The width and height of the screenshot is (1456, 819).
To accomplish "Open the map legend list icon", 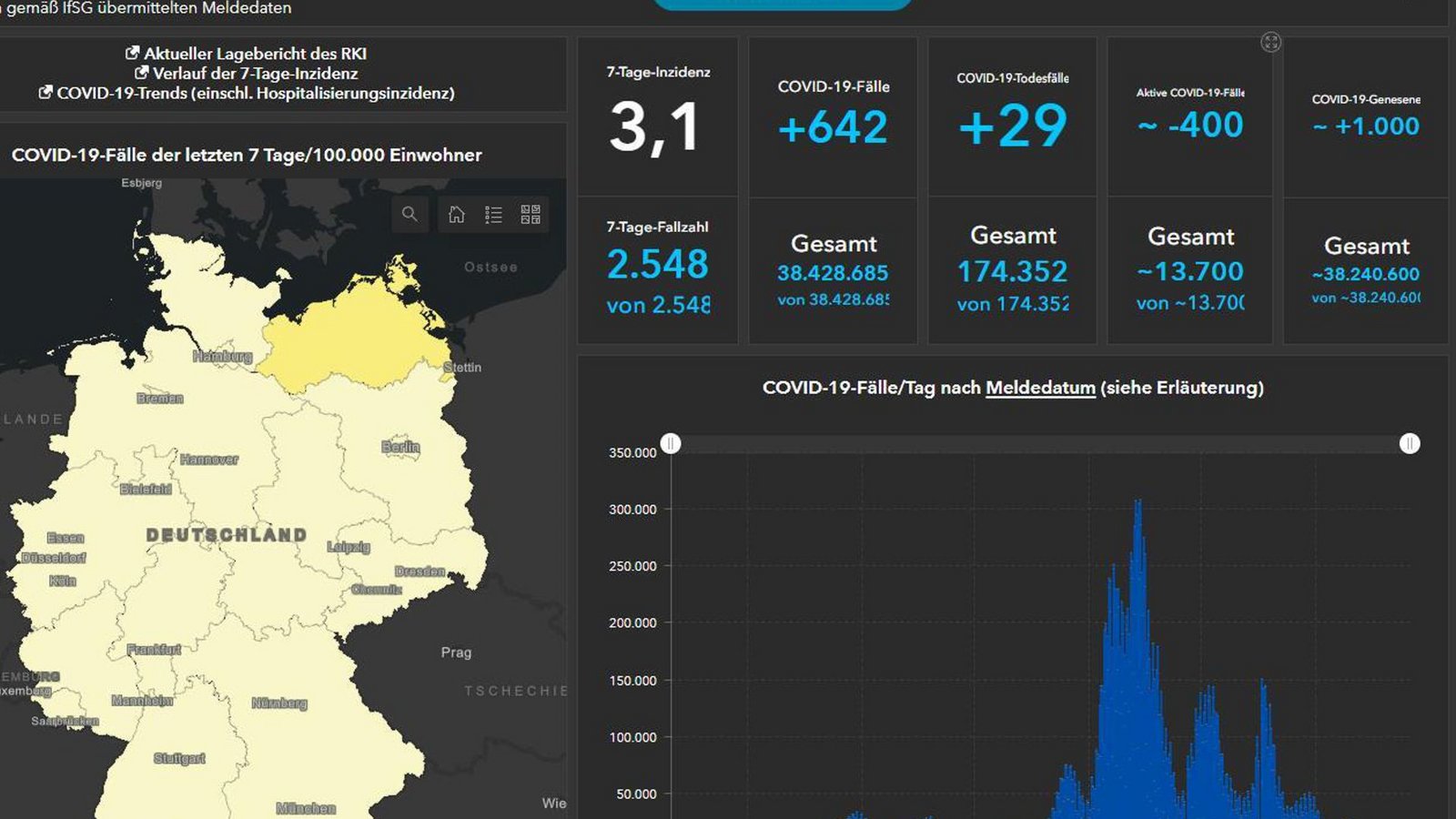I will 493,215.
